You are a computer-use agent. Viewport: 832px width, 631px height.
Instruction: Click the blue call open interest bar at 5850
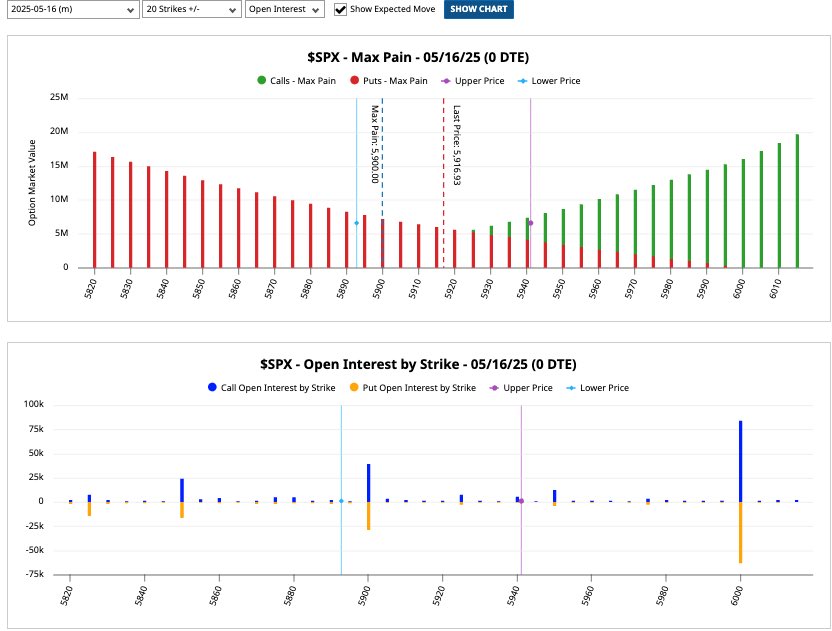[182, 490]
